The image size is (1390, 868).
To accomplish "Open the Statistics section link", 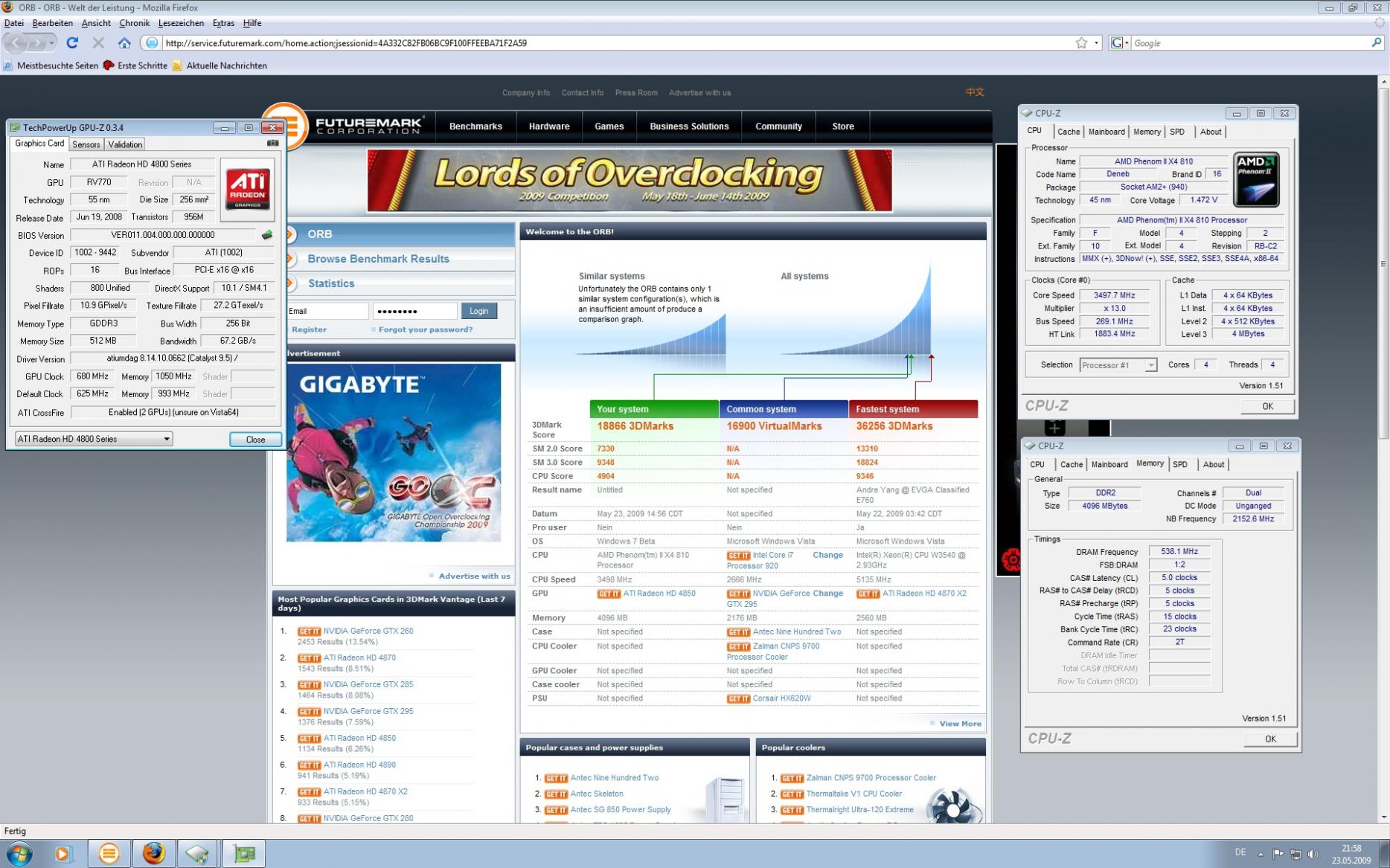I will (331, 283).
